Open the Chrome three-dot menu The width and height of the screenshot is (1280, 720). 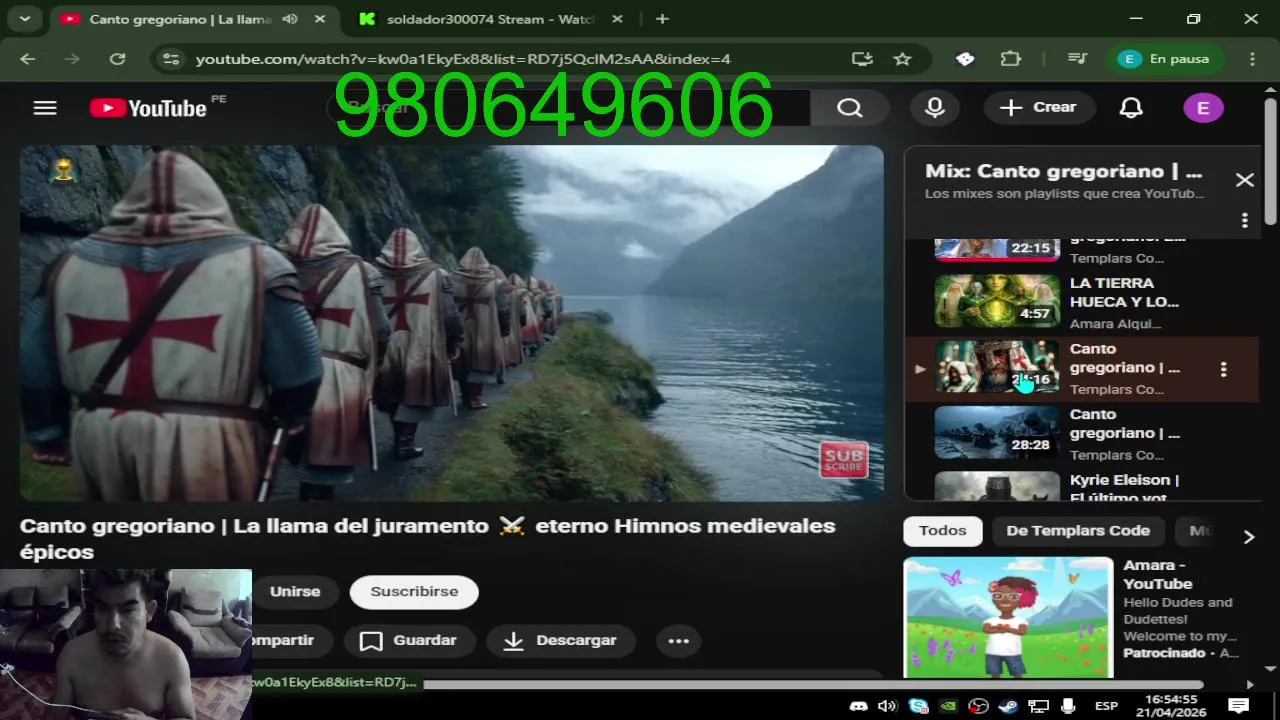pyautogui.click(x=1253, y=59)
